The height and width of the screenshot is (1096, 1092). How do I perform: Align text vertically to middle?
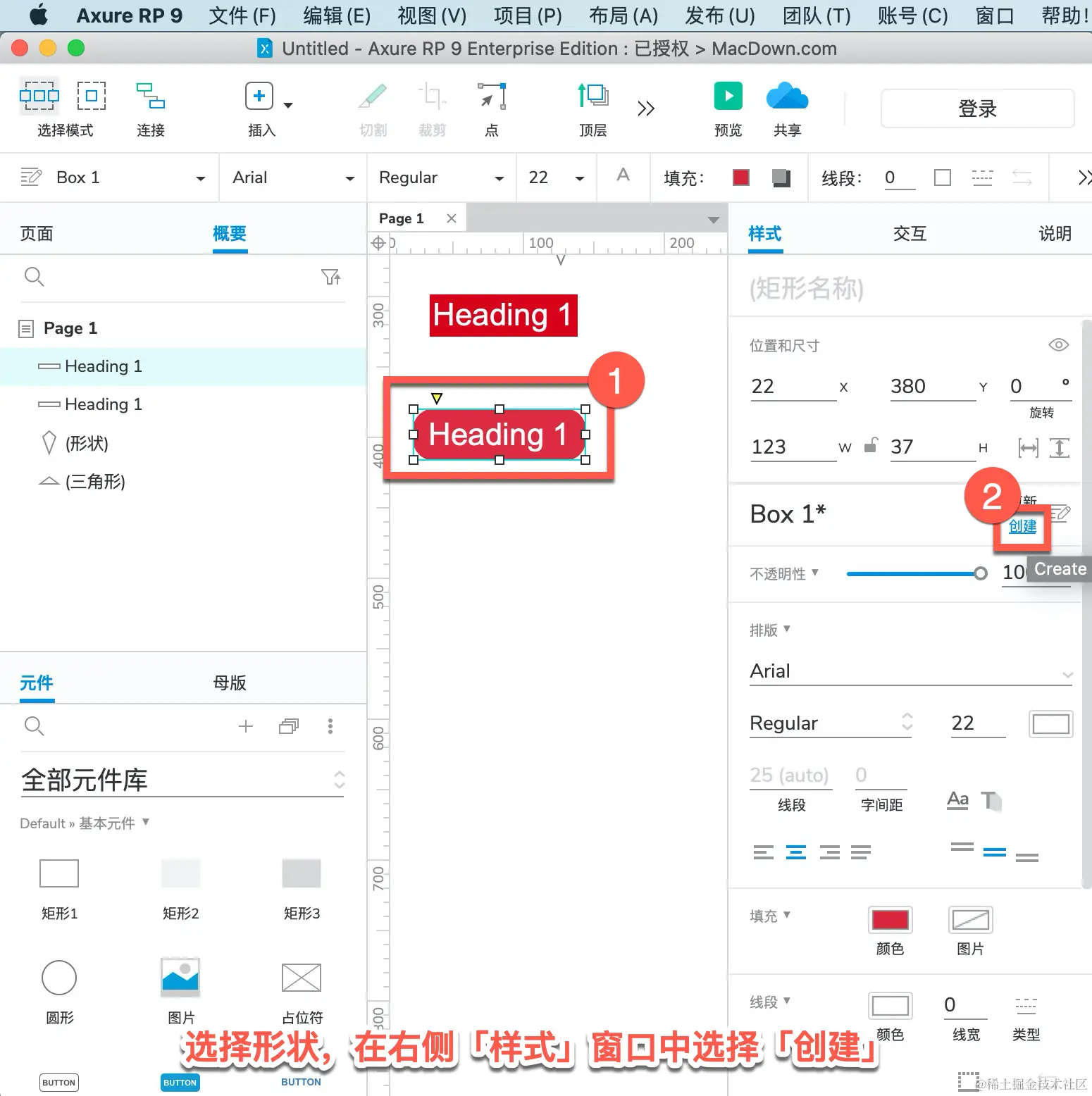pyautogui.click(x=995, y=852)
